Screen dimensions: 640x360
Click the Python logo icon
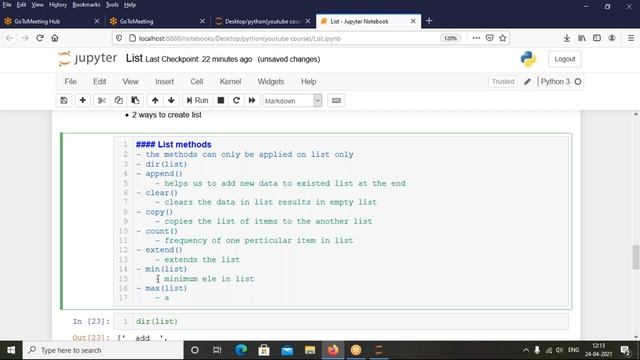528,59
